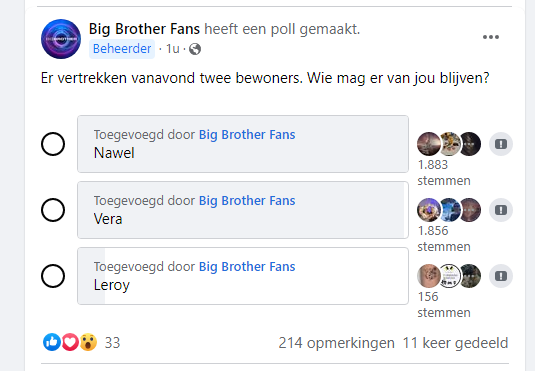Viewport: 535px width, 371px height.
Task: View voter avatars for Vera
Action: coord(449,210)
